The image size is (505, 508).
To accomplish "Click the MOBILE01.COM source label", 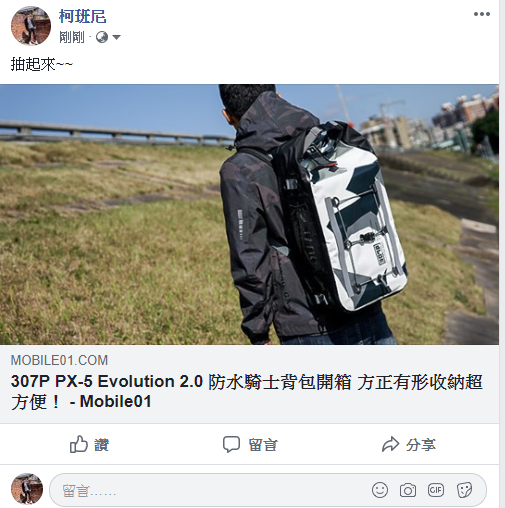I will pyautogui.click(x=59, y=360).
